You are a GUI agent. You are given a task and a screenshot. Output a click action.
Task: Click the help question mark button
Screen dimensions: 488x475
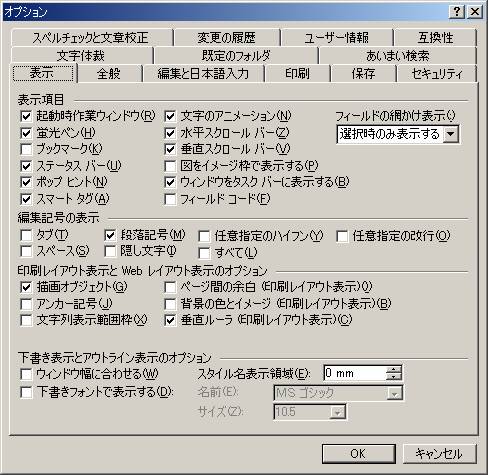[x=457, y=12]
